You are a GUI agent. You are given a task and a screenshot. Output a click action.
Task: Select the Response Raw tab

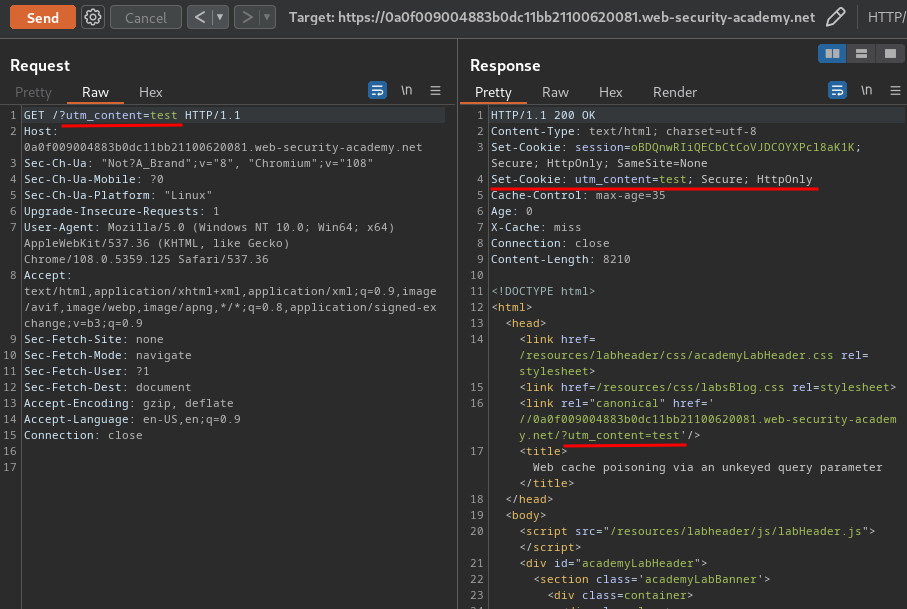pos(555,92)
